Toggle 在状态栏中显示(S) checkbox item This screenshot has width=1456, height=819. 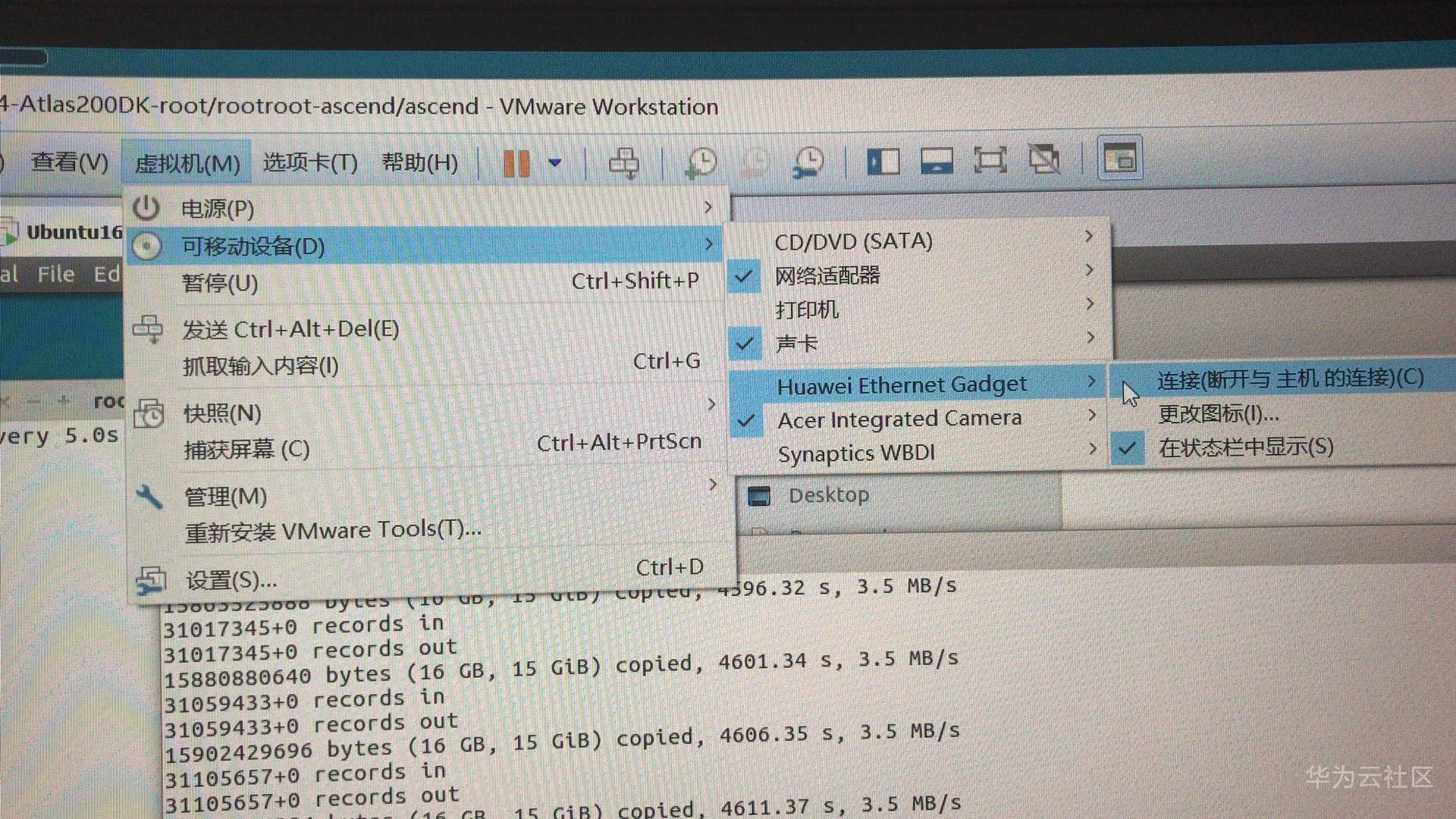(x=1245, y=447)
